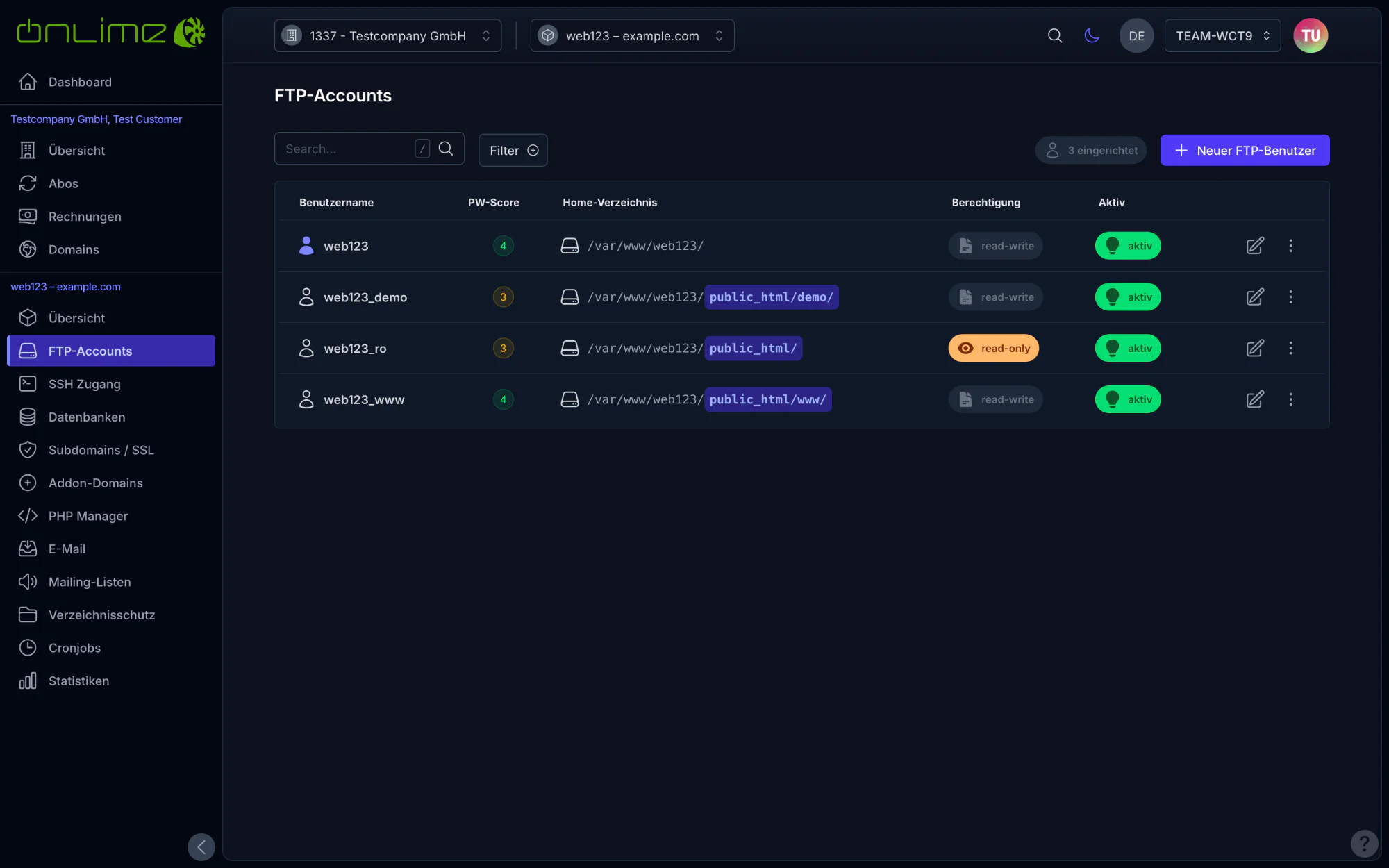Open Abos in sidebar
The image size is (1389, 868).
(111, 183)
